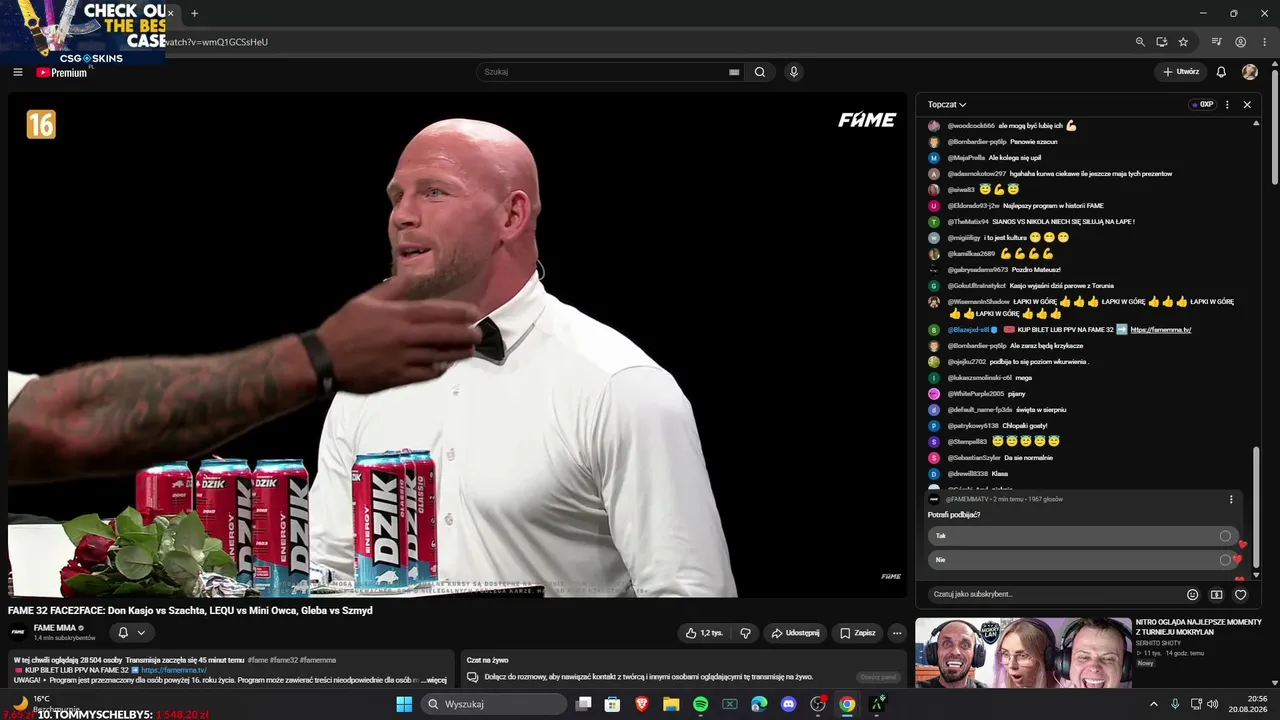Open the video title 'NITRO OGLĄDA NAJLEPSZE MOMENTY'
The width and height of the screenshot is (1280, 720).
pos(1198,627)
